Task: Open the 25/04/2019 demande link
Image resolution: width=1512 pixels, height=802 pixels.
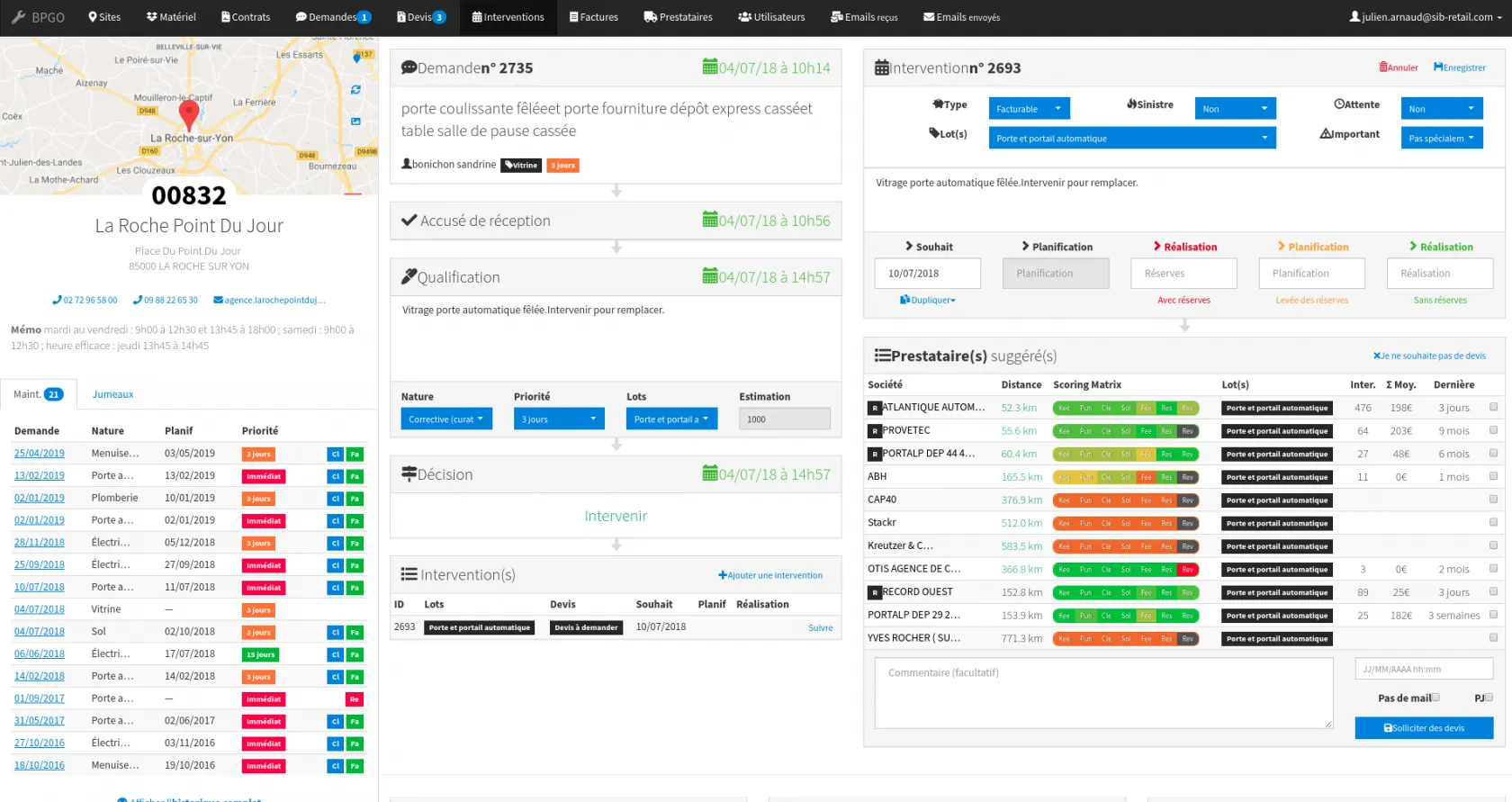Action: coord(40,454)
